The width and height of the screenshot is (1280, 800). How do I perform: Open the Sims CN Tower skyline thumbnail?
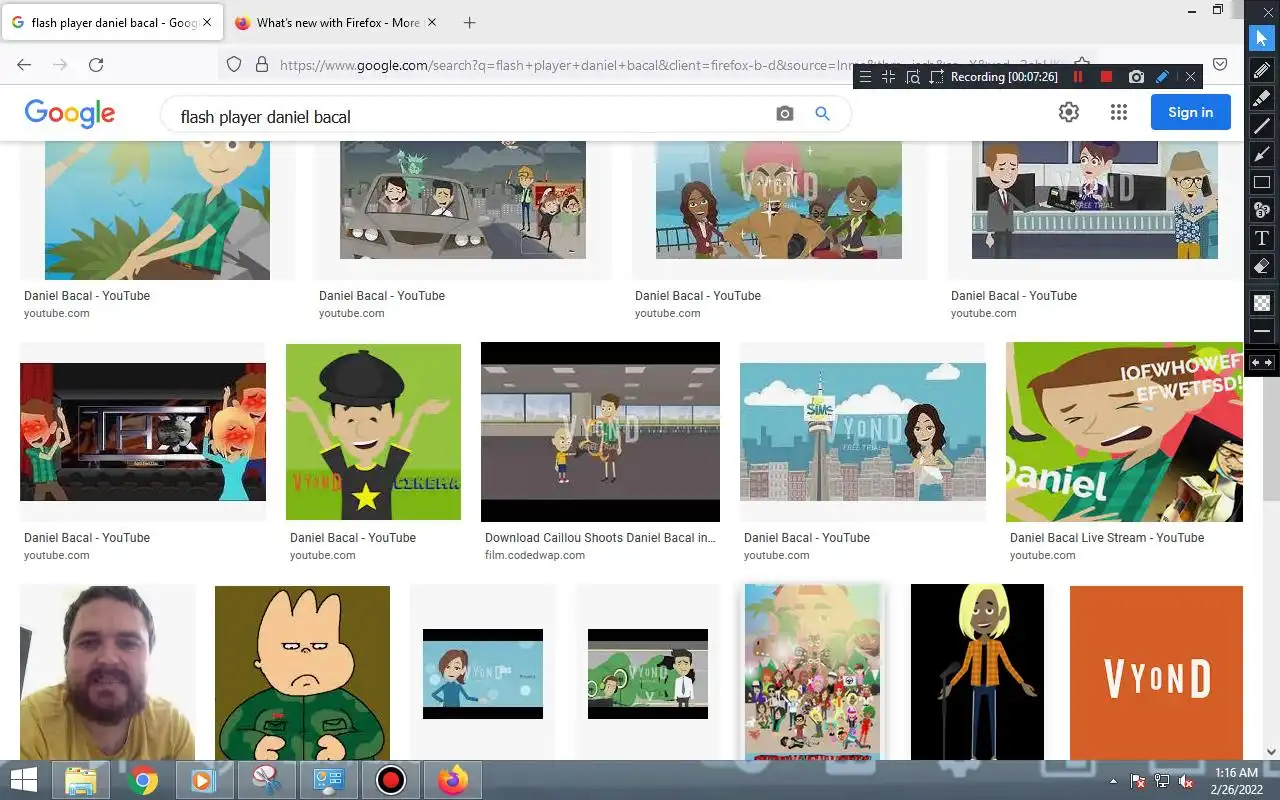coord(863,431)
